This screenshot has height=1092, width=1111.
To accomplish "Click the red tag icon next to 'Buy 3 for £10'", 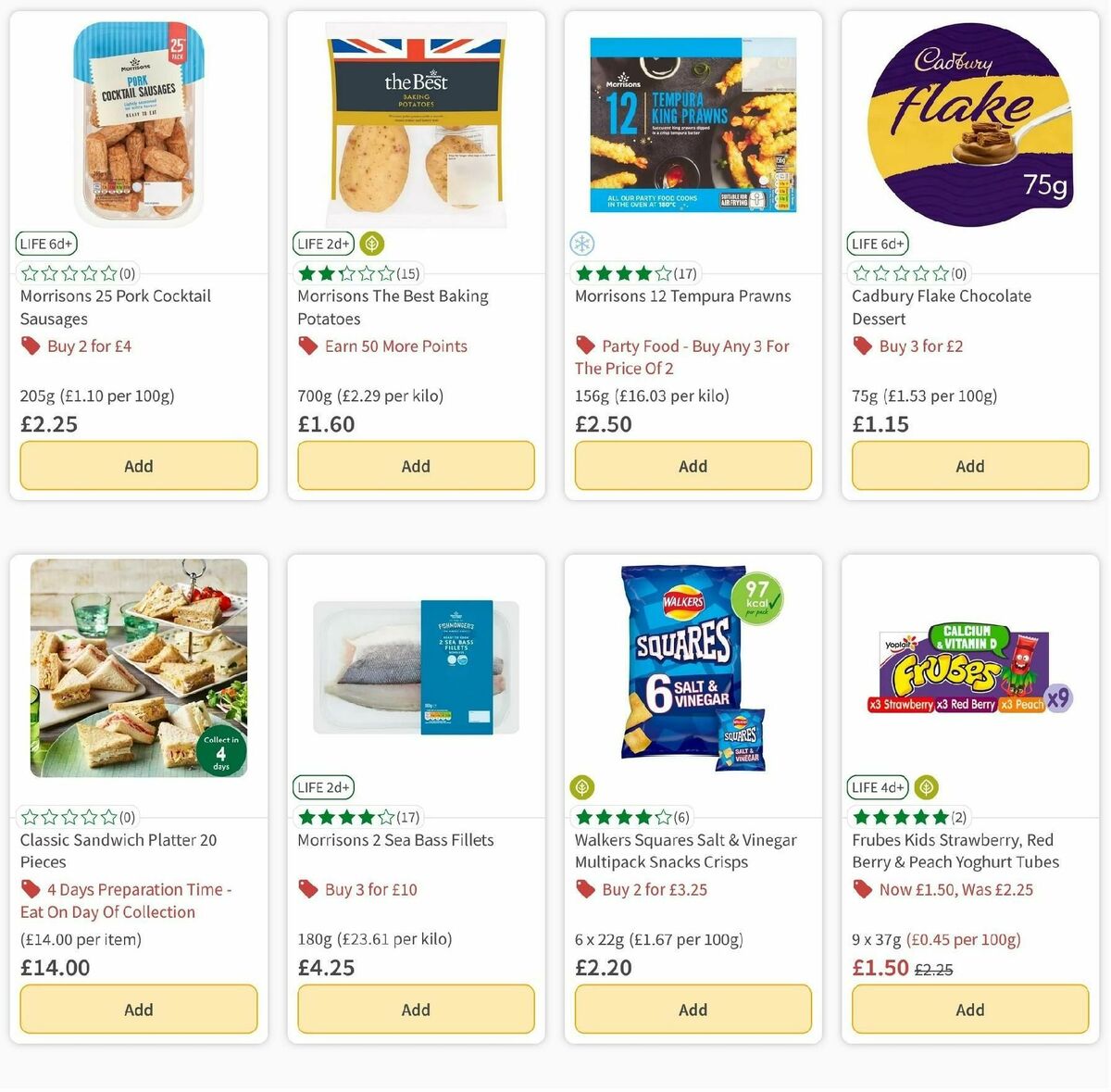I will (307, 889).
